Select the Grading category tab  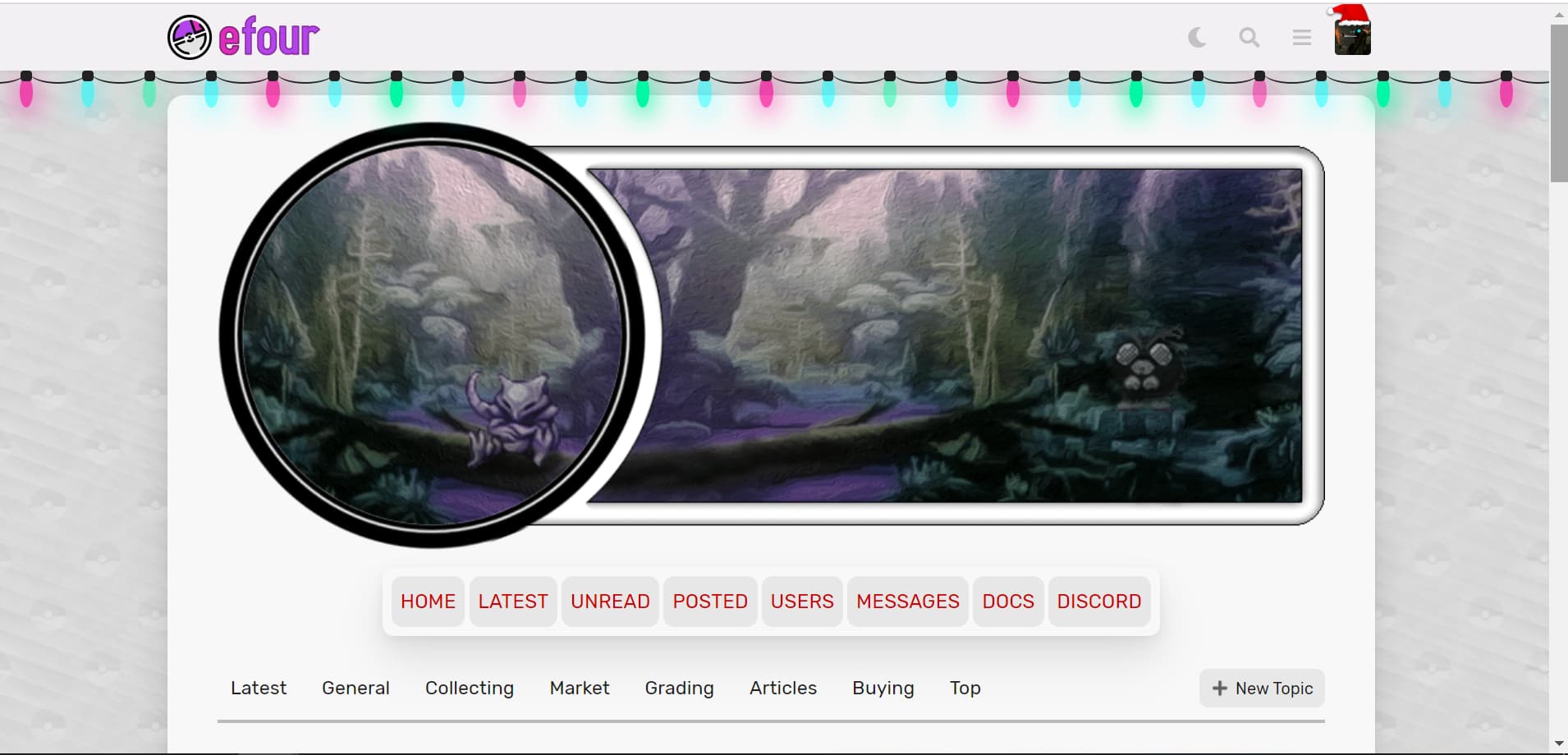pyautogui.click(x=679, y=688)
